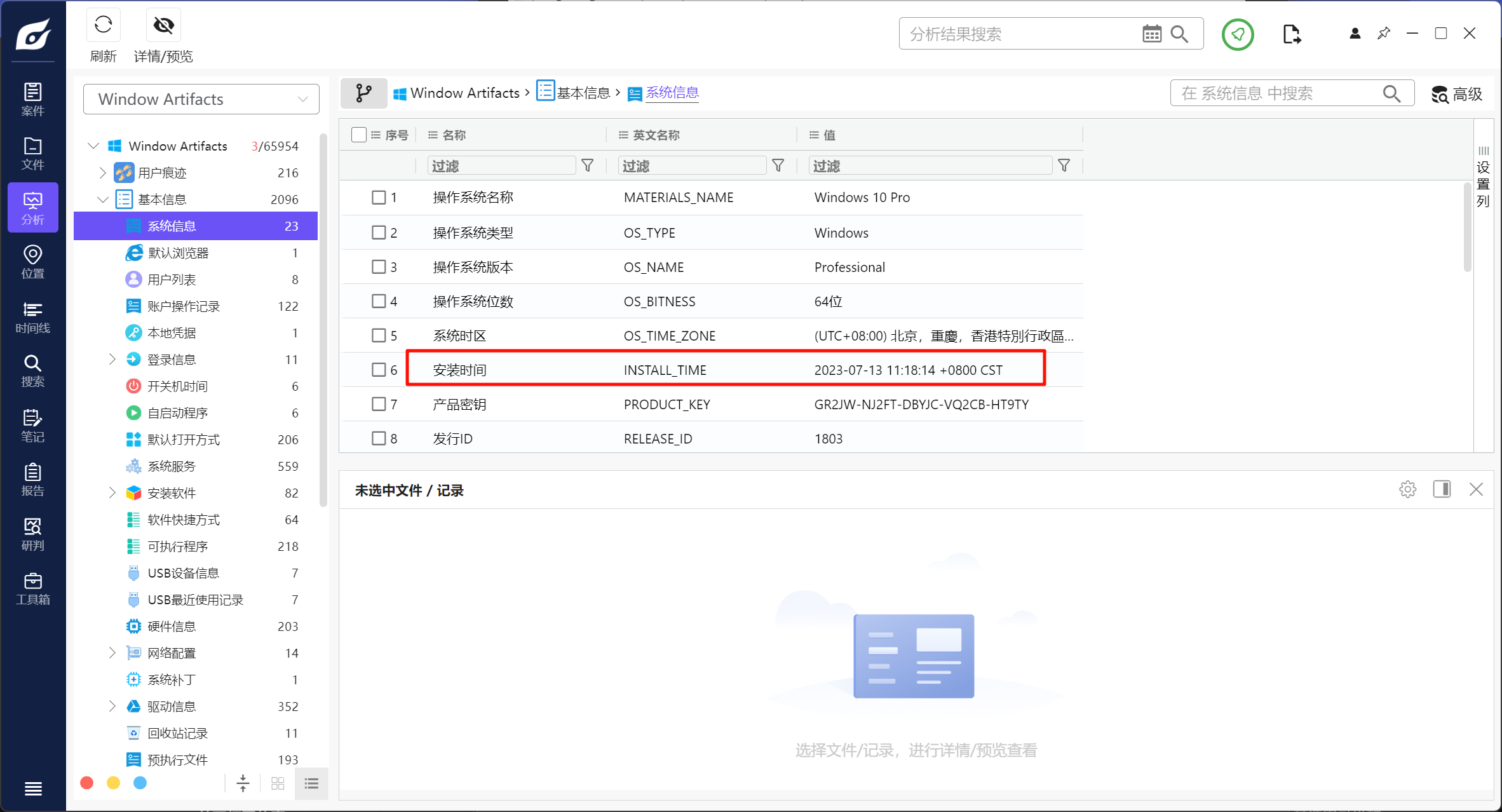The width and height of the screenshot is (1502, 812).
Task: Click the red color tag dot
Action: point(87,783)
